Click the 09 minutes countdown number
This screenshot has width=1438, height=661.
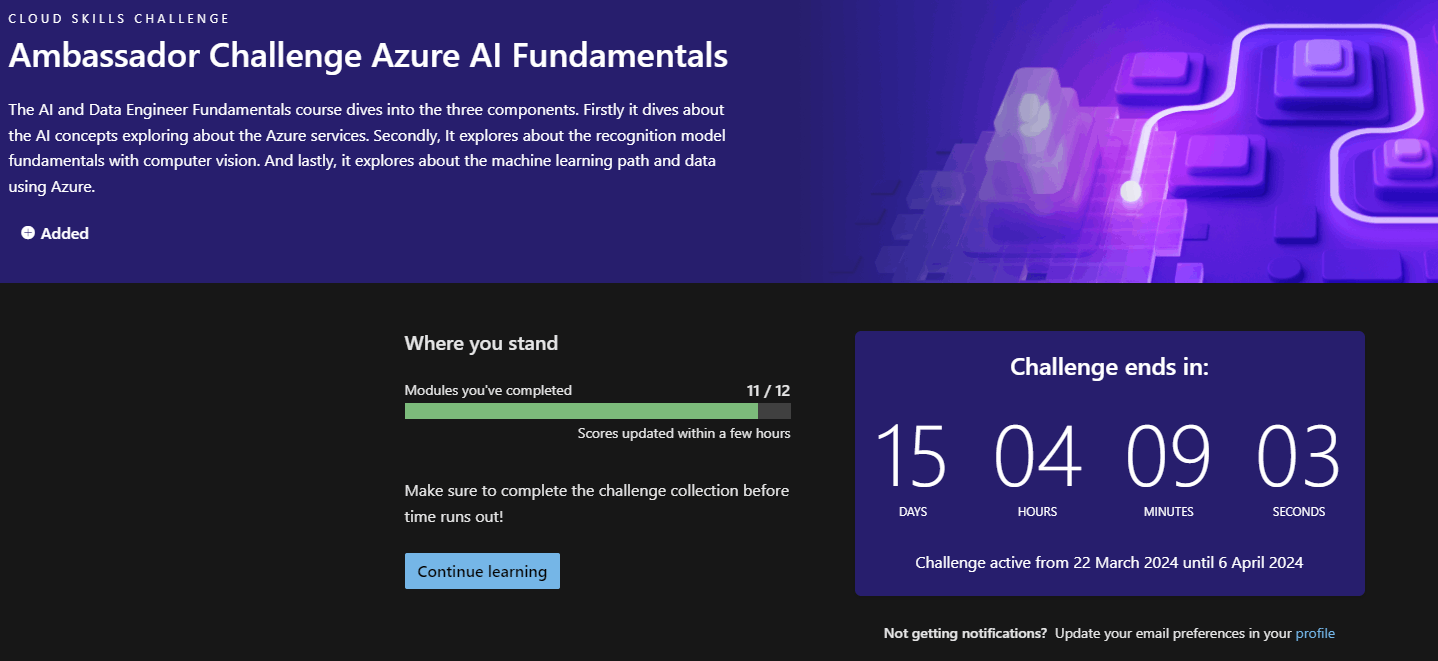(1168, 456)
